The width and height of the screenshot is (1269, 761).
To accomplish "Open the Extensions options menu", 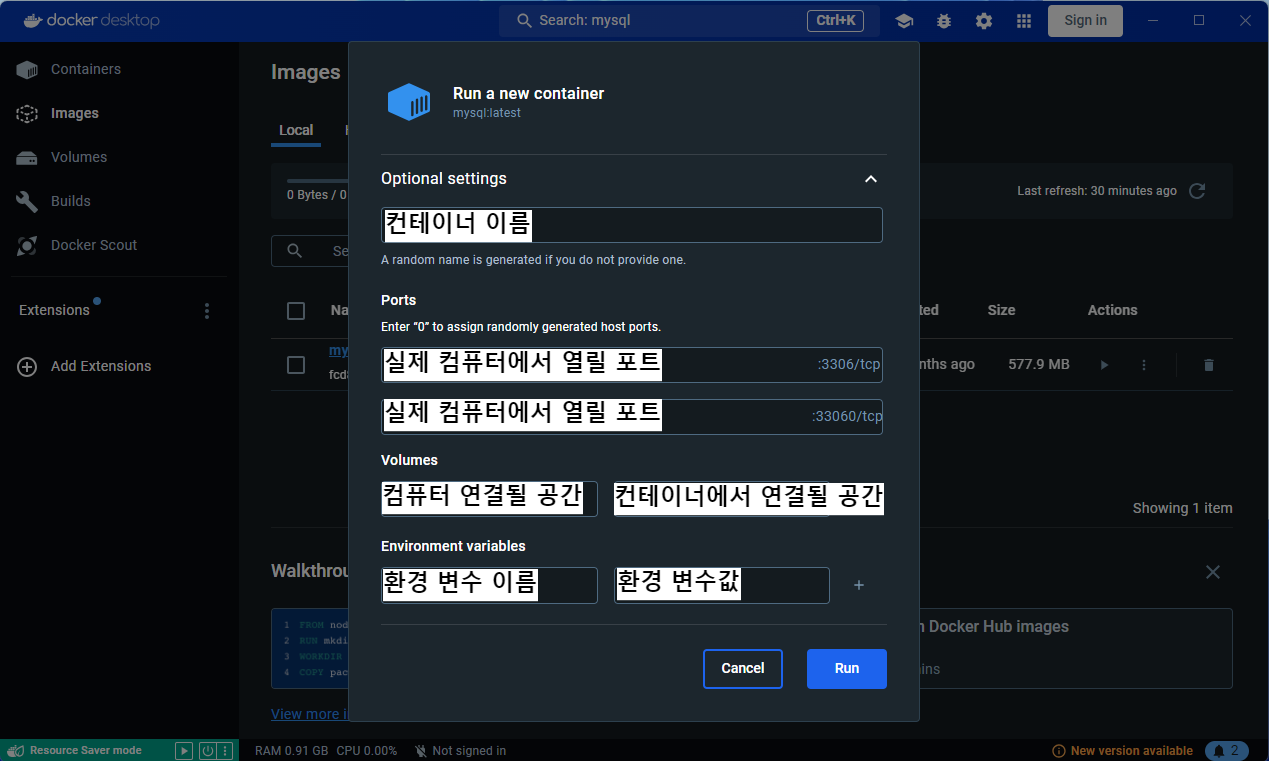I will click(207, 311).
